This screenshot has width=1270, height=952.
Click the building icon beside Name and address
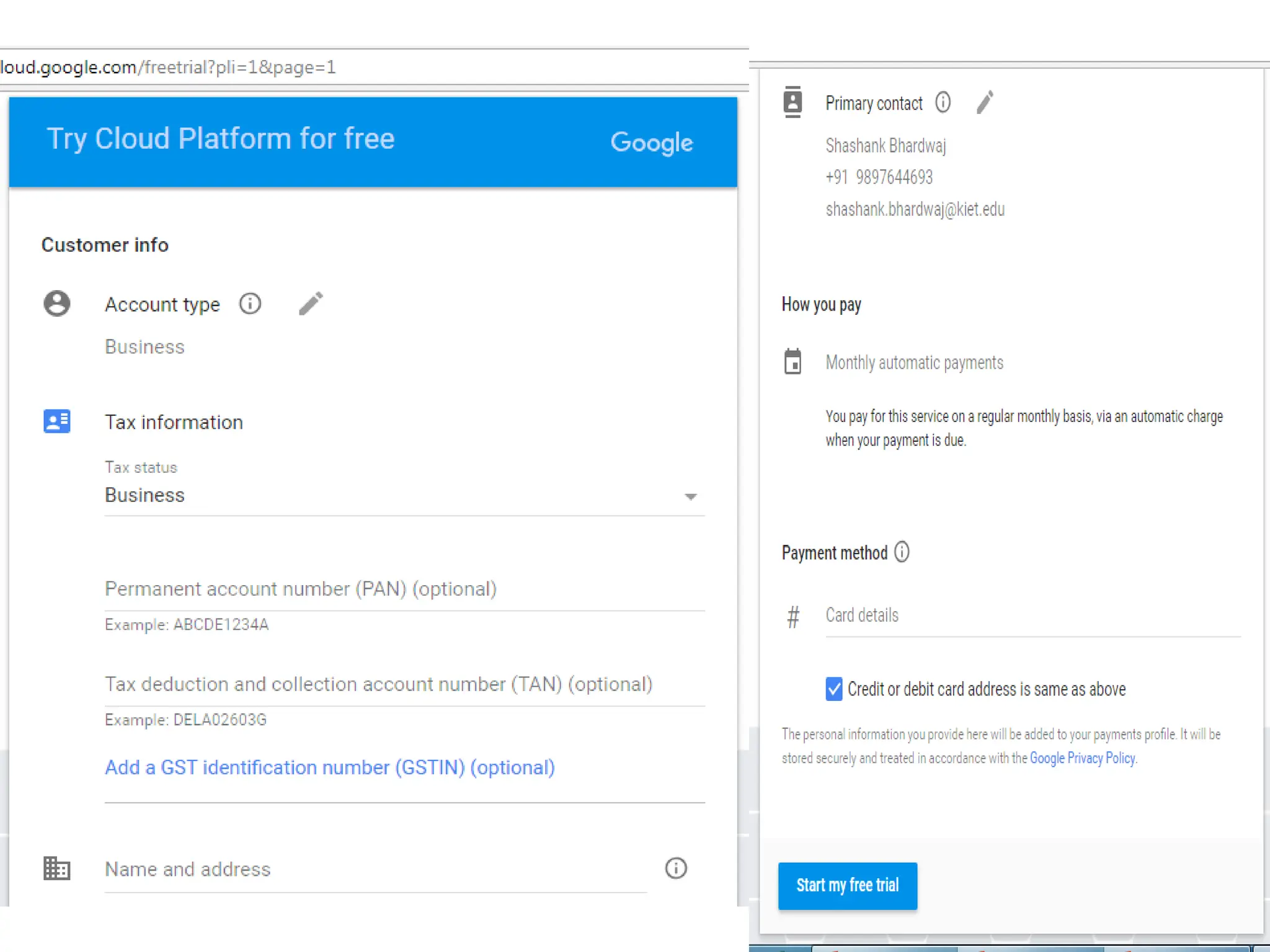point(56,868)
